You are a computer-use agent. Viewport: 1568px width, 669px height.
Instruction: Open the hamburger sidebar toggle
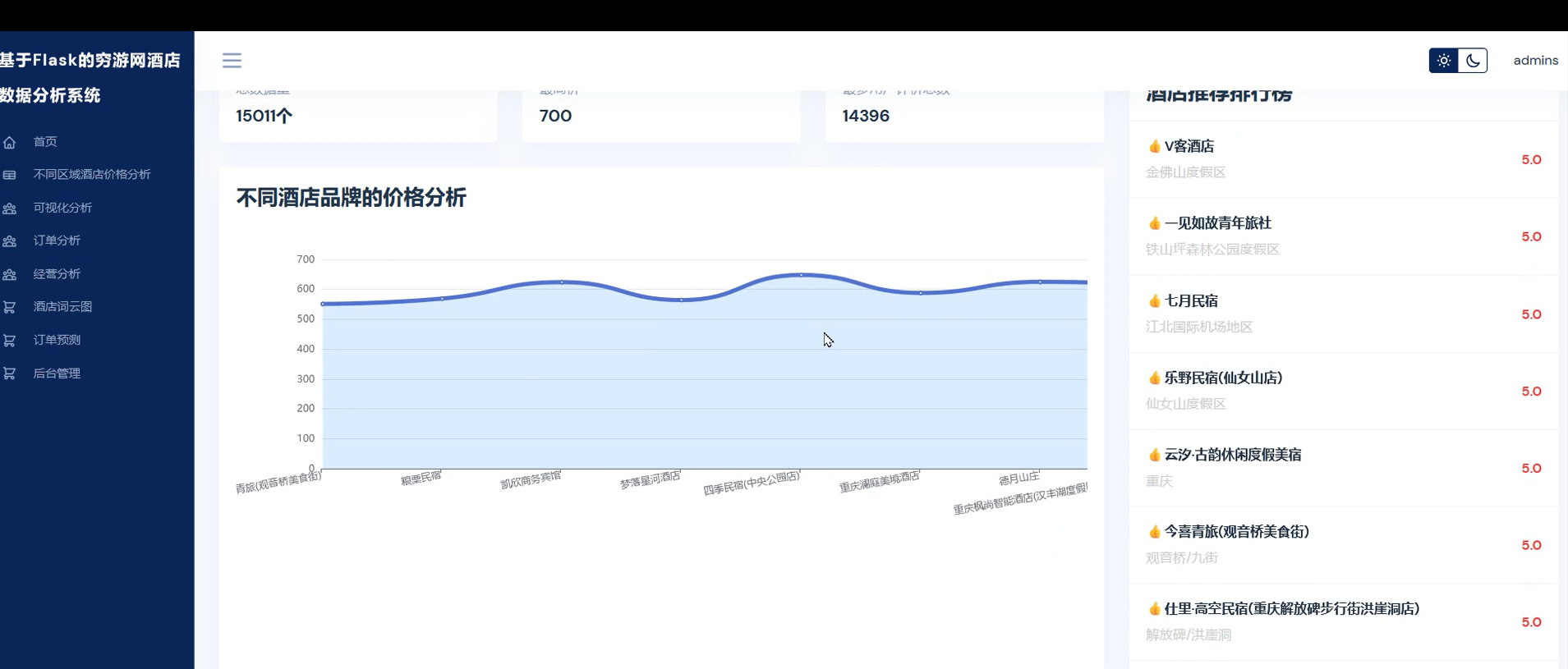(x=232, y=60)
